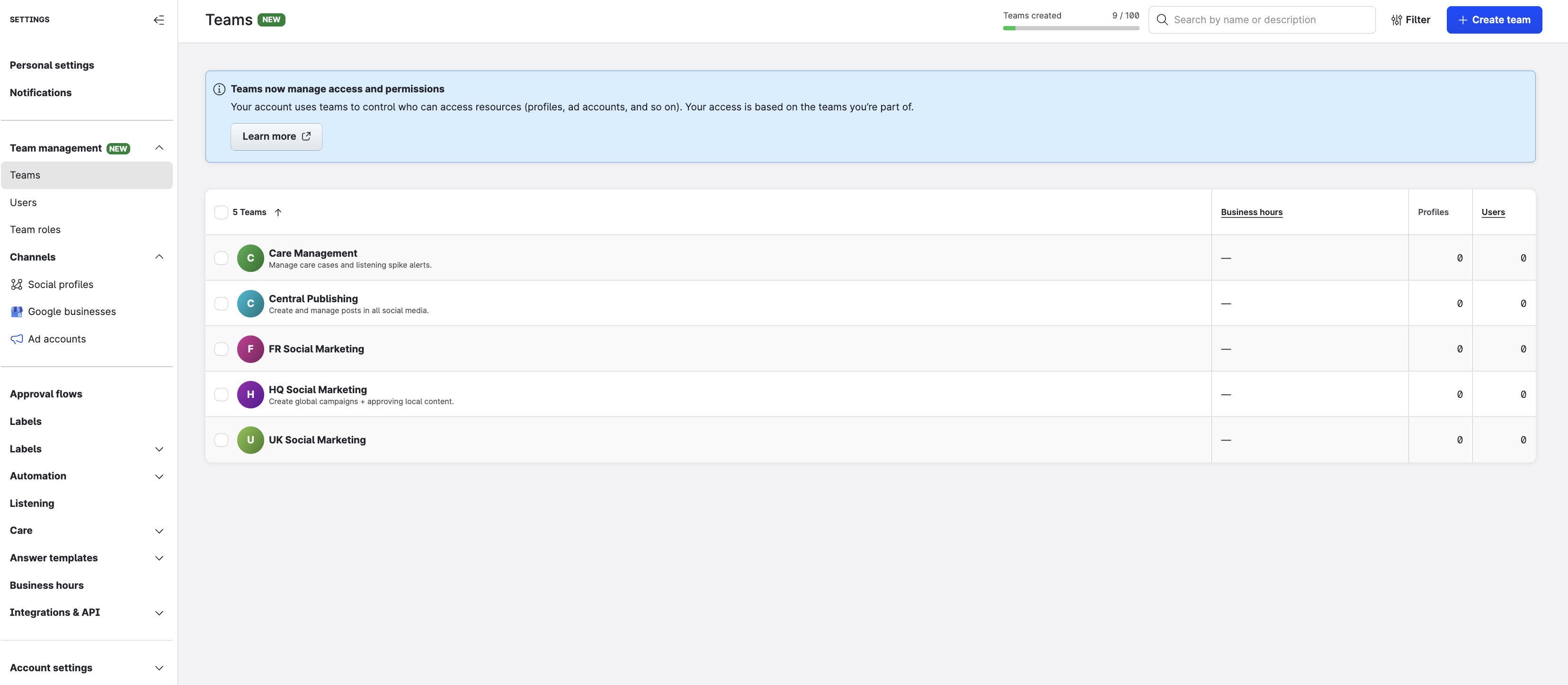Image resolution: width=1568 pixels, height=685 pixels.
Task: Click the NEW badge beside Team management
Action: click(x=118, y=149)
